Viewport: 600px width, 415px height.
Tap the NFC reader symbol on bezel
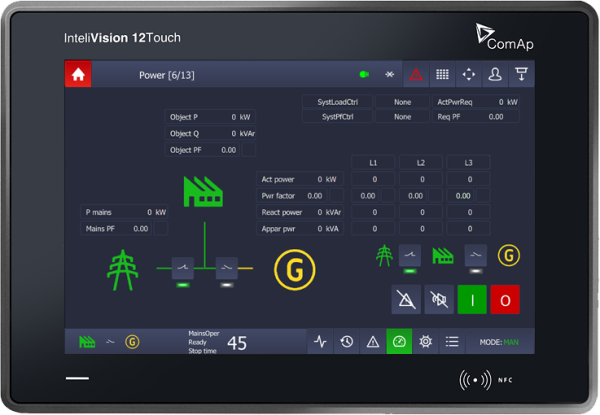pos(475,380)
